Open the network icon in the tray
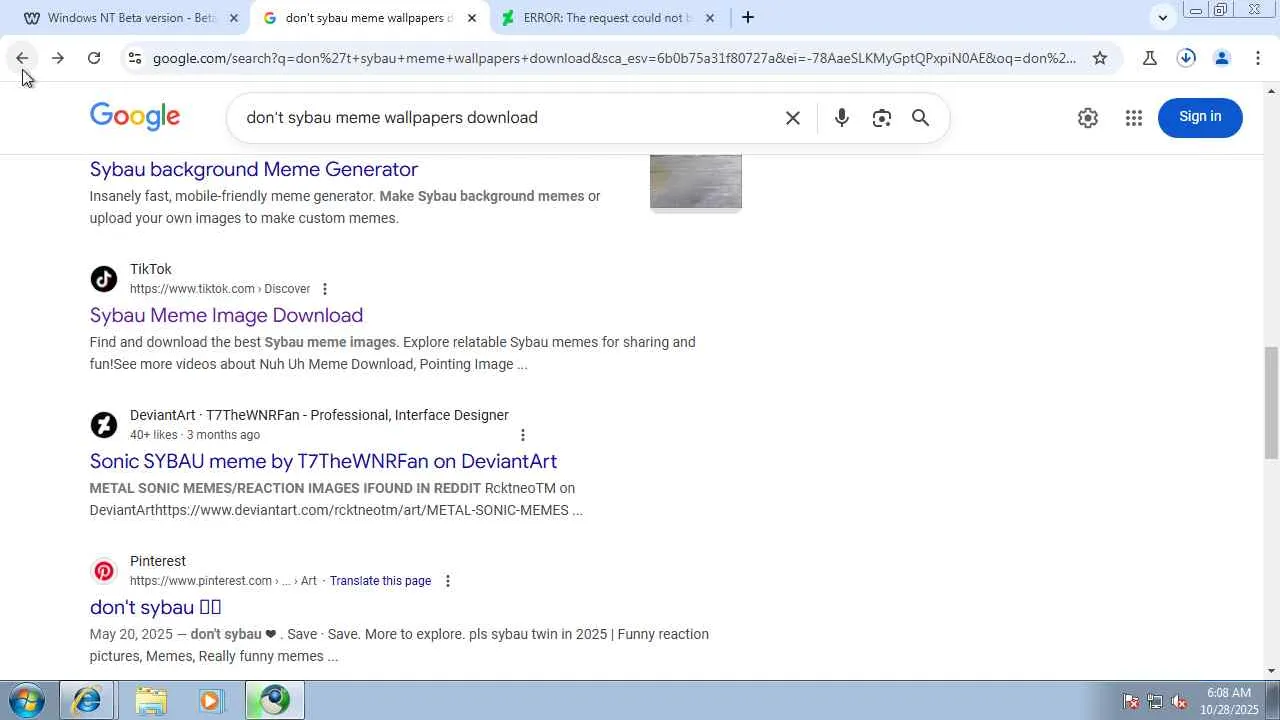This screenshot has height=720, width=1280. click(x=1155, y=701)
